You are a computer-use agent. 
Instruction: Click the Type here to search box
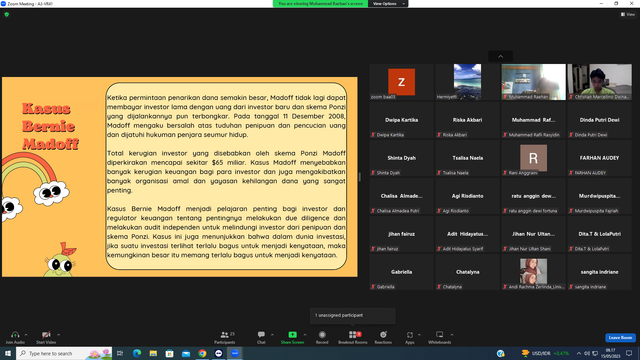coord(64,353)
